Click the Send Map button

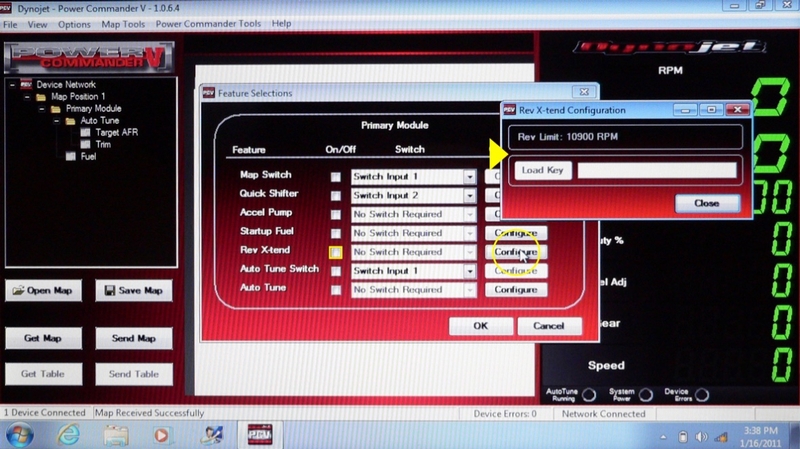(133, 339)
